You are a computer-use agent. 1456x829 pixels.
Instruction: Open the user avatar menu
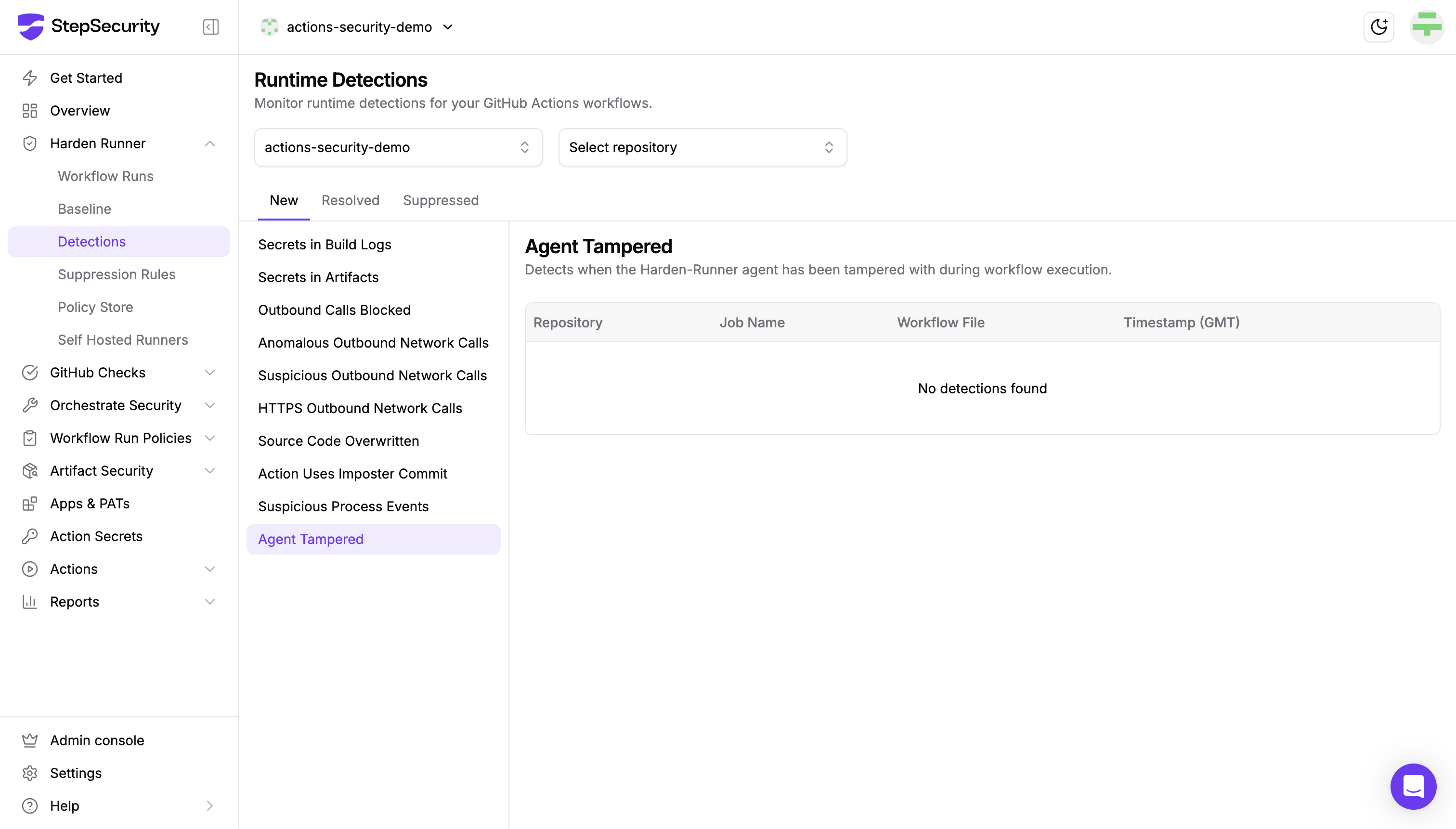coord(1426,27)
